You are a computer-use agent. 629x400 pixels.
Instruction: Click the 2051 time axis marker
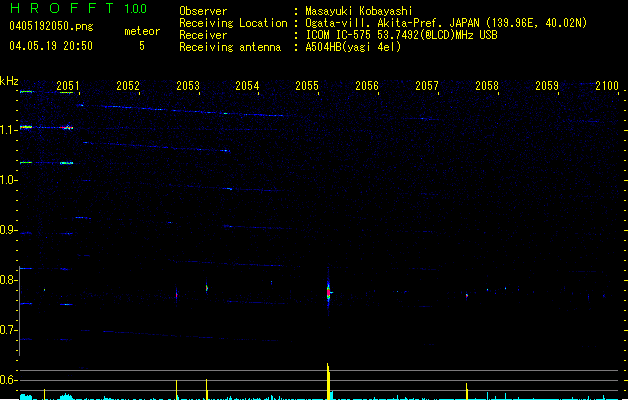[68, 86]
